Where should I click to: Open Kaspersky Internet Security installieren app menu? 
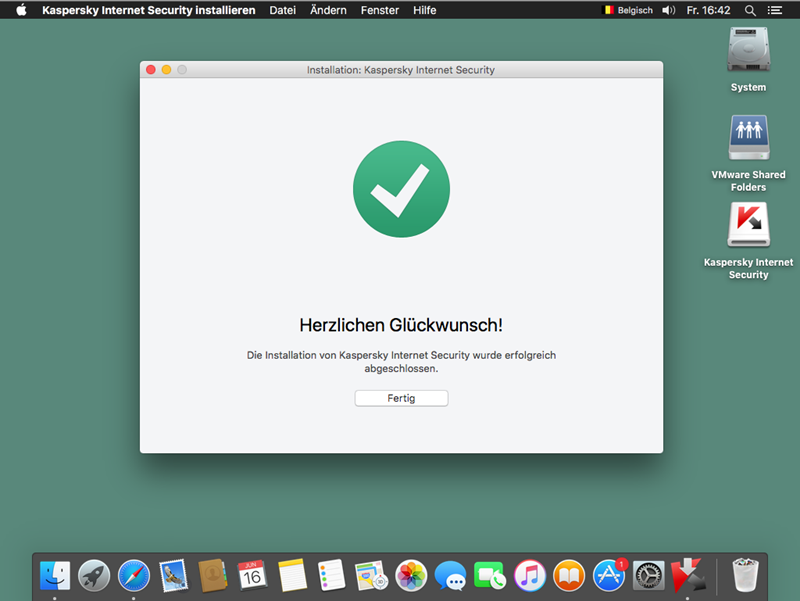coord(148,10)
